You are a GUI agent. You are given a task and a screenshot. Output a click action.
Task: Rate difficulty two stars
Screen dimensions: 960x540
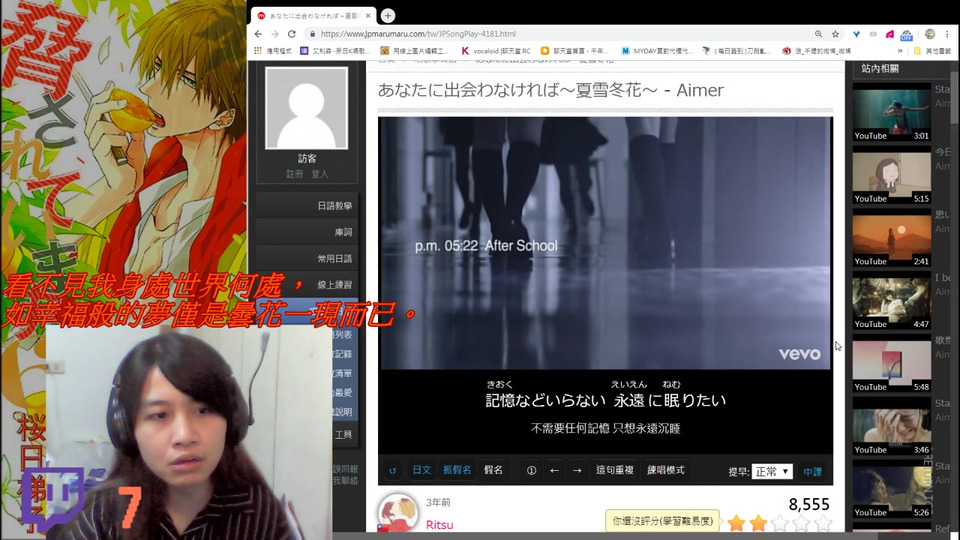[x=758, y=522]
